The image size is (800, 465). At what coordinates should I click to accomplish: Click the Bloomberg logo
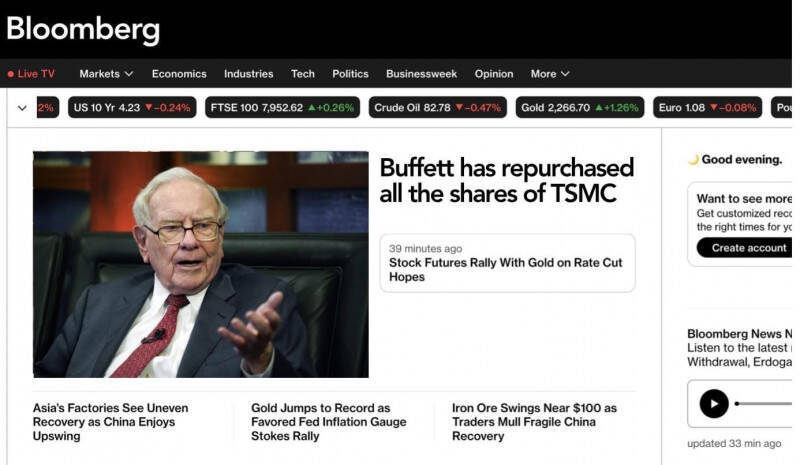click(x=83, y=29)
